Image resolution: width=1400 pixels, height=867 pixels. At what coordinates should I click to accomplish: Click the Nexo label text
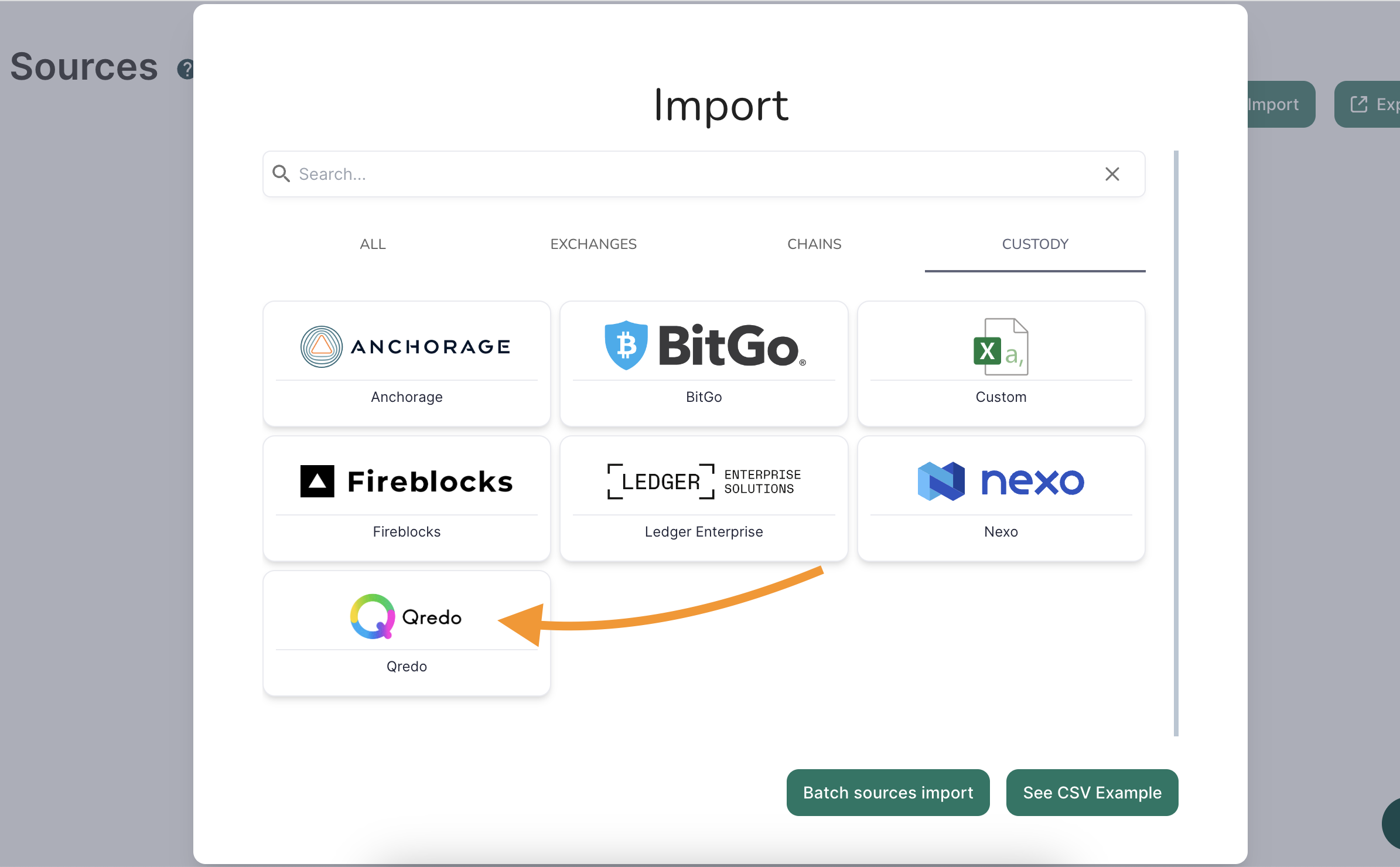point(1001,532)
